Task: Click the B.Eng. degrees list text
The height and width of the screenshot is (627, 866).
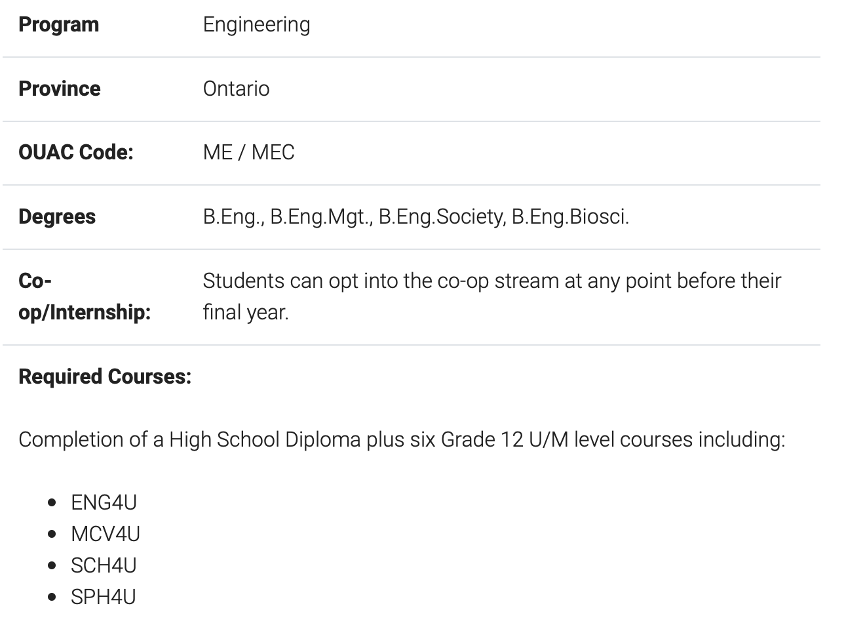Action: point(415,217)
